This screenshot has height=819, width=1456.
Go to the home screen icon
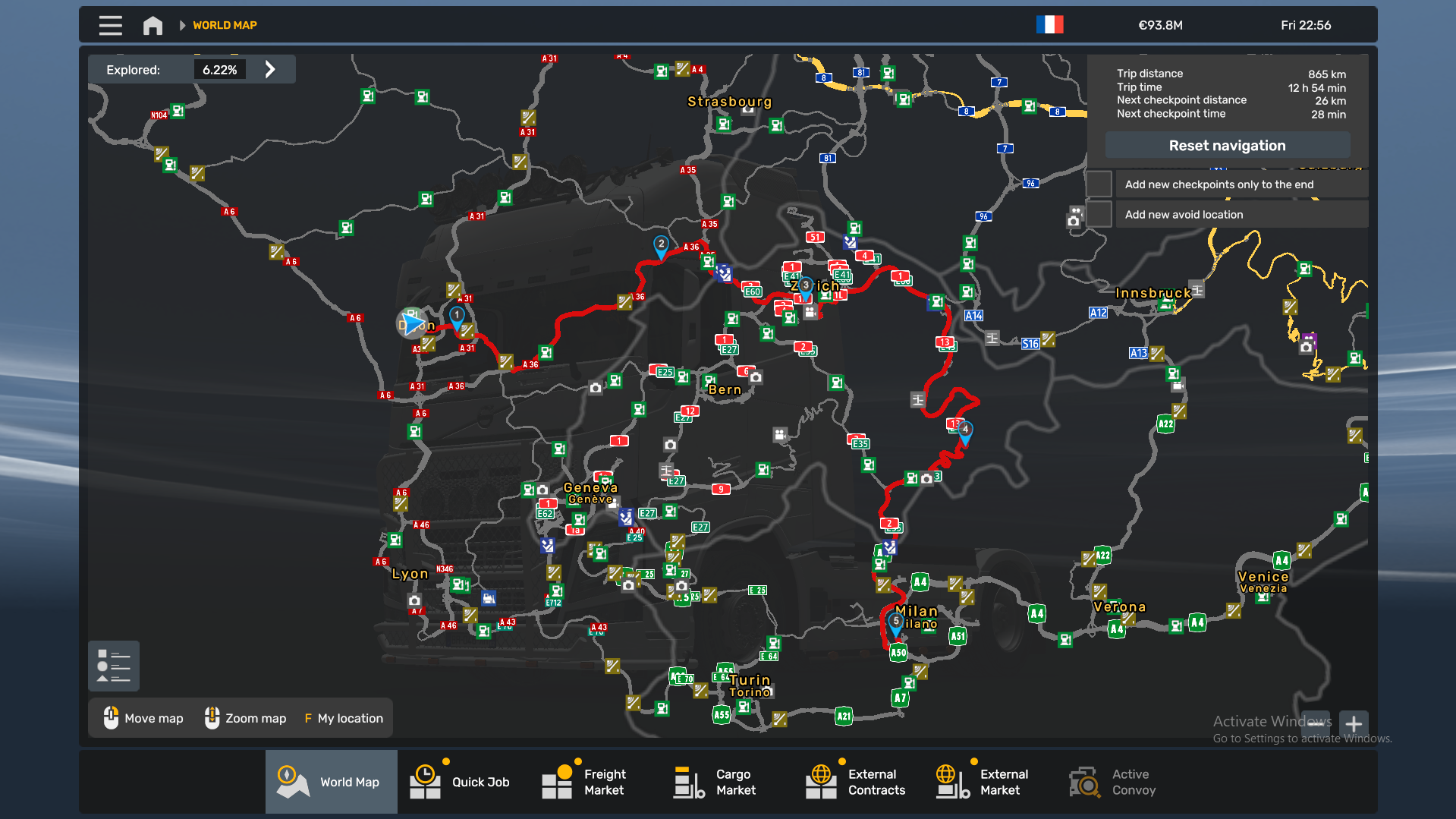pyautogui.click(x=153, y=25)
